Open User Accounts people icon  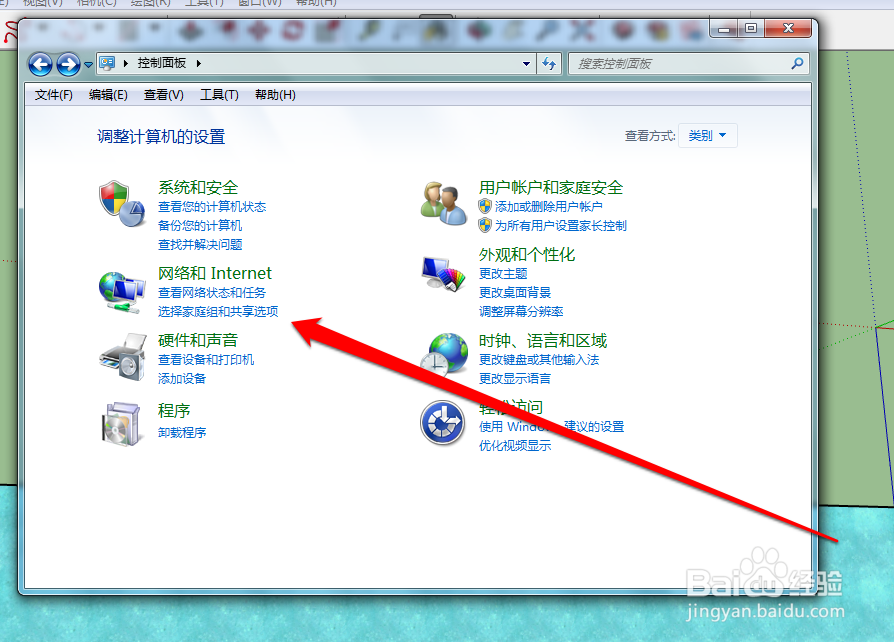(444, 204)
